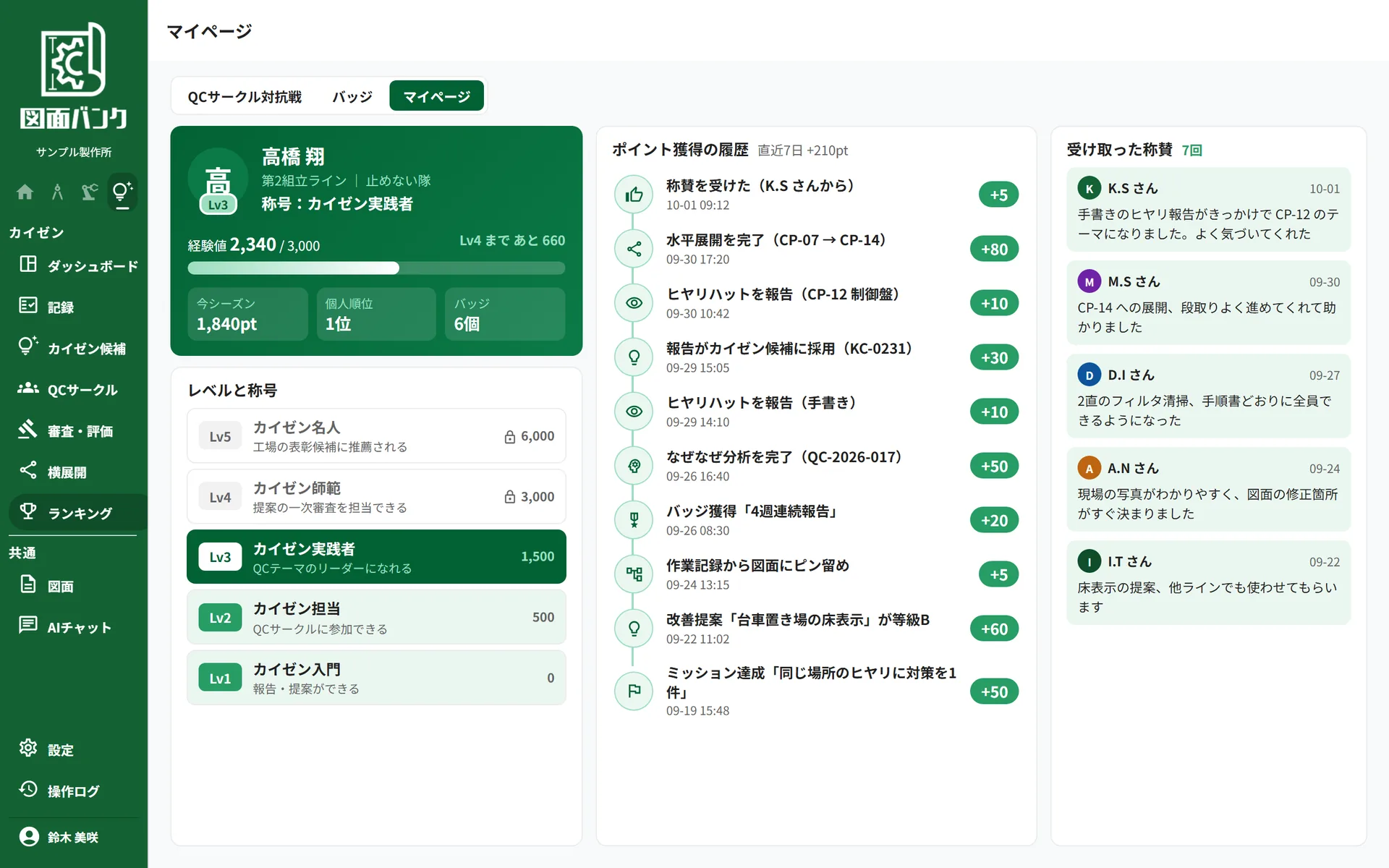
Task: Click the K avatar of K.S さん
Action: click(x=1089, y=188)
